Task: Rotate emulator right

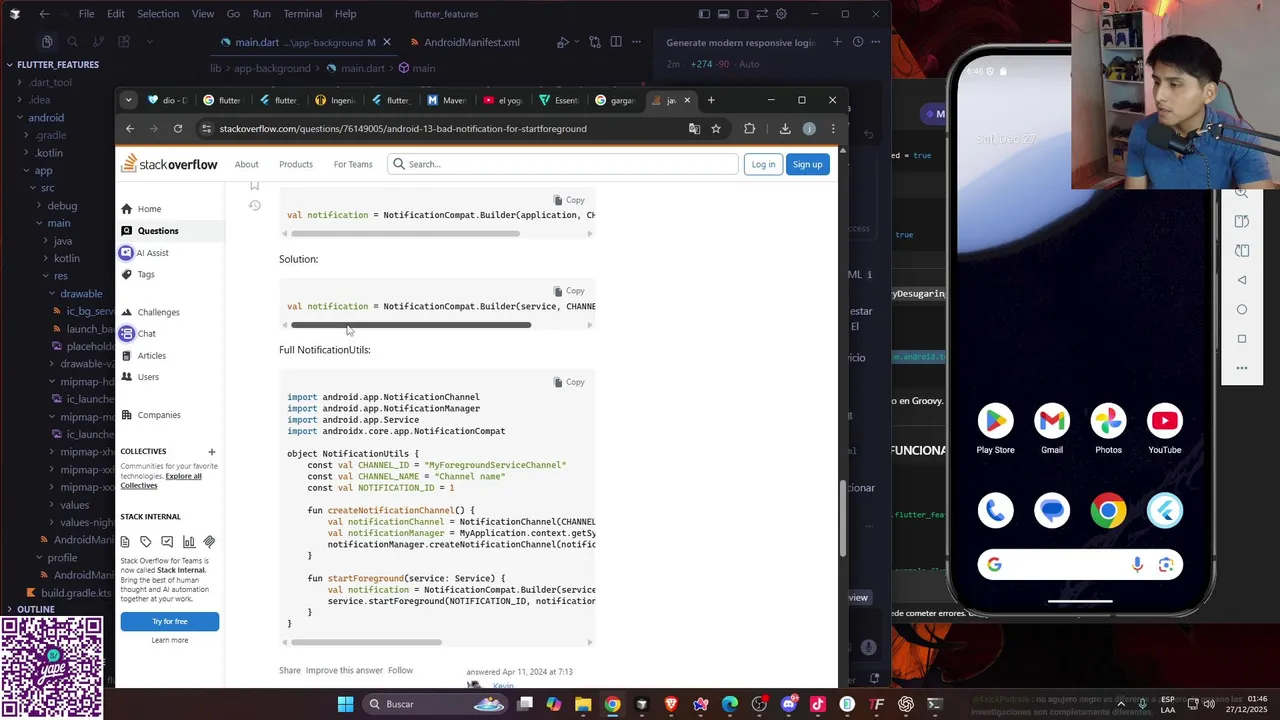Action: pyautogui.click(x=1242, y=250)
